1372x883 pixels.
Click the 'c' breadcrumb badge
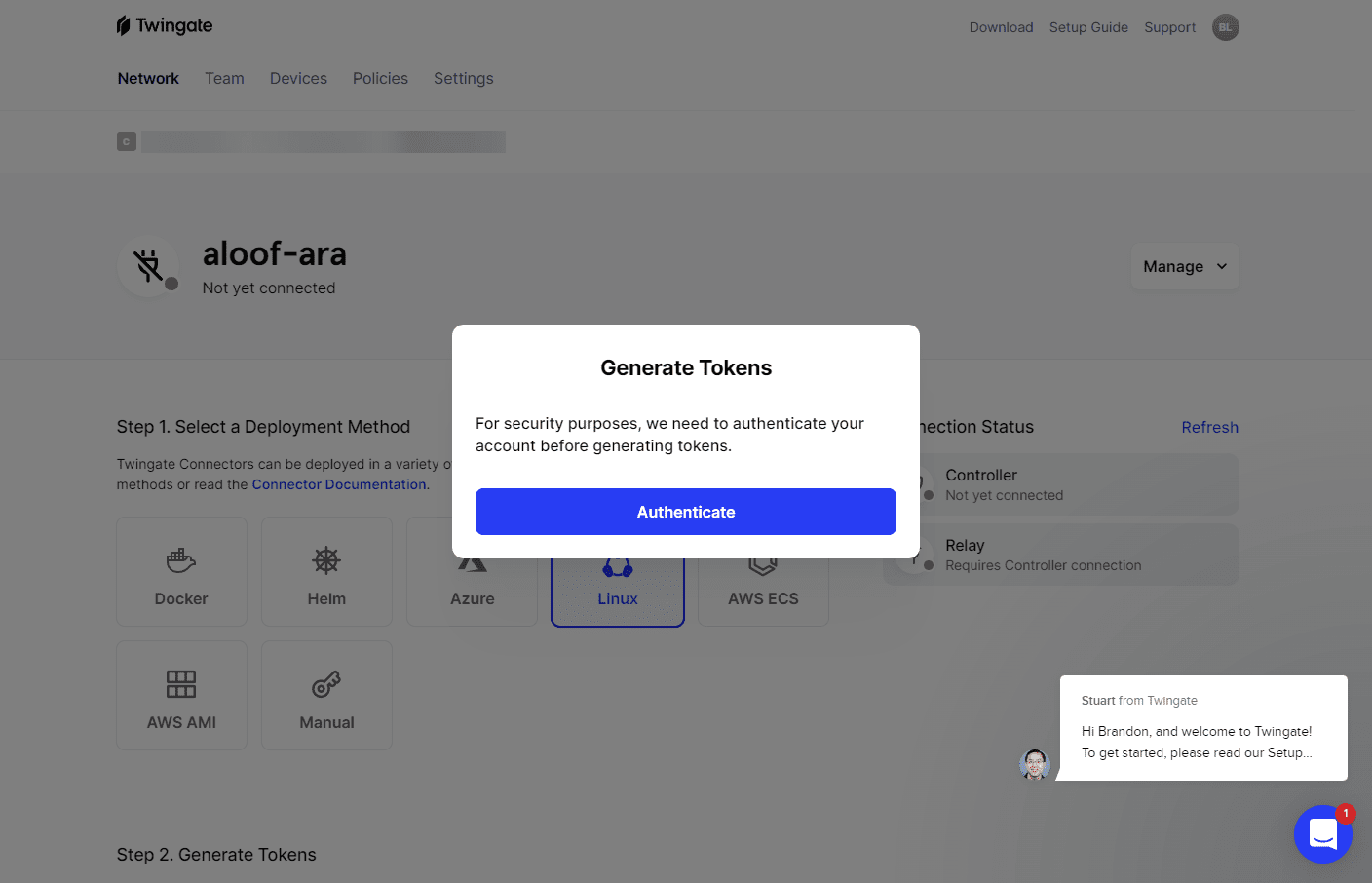(x=127, y=141)
